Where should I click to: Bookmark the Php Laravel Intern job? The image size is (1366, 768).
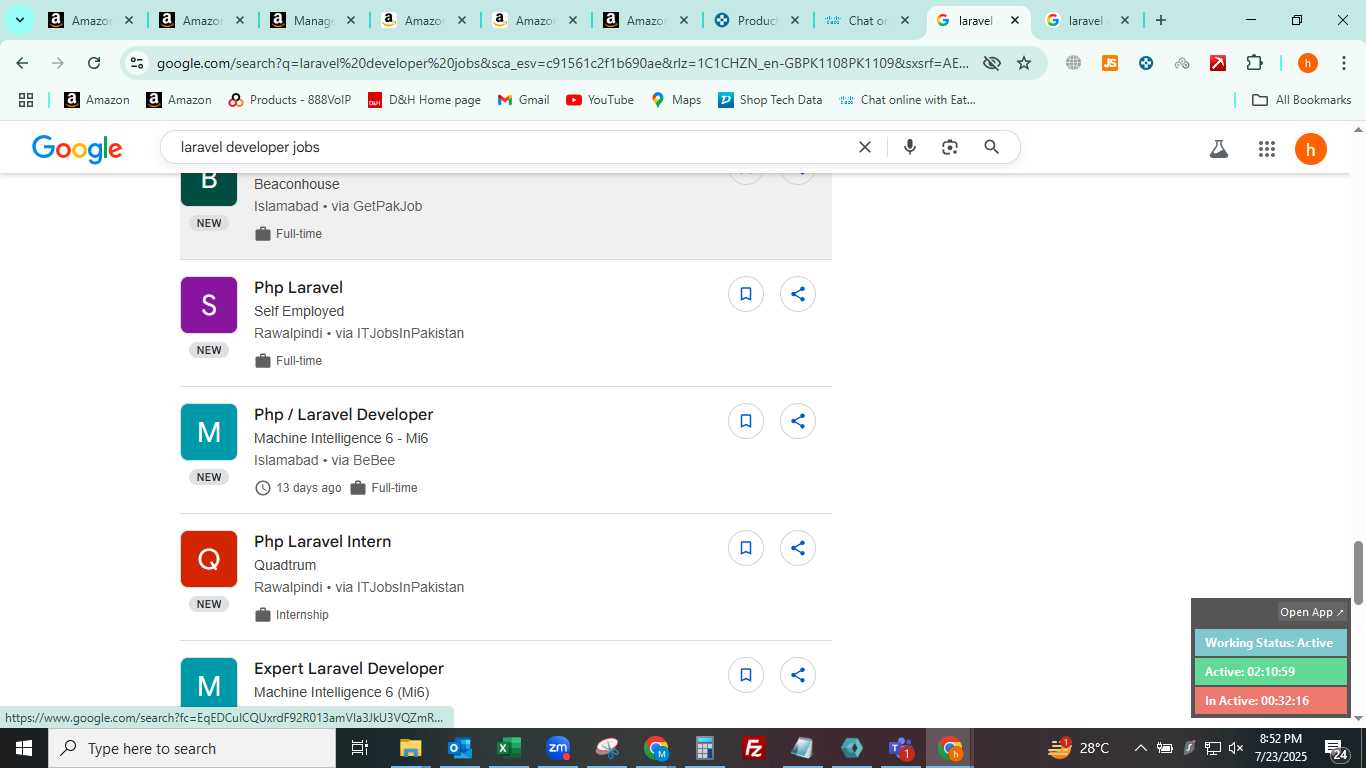[x=746, y=548]
